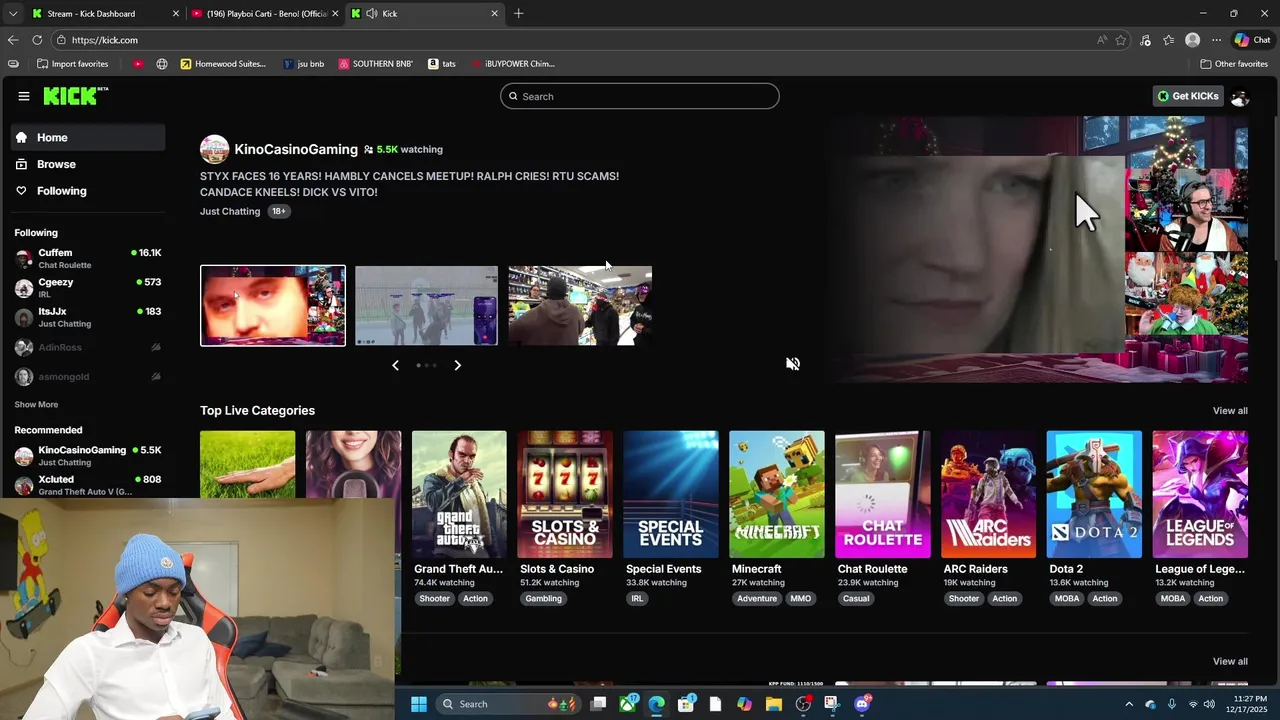
Task: Click KinoCasinoGaming's channel avatar
Action: (x=214, y=149)
